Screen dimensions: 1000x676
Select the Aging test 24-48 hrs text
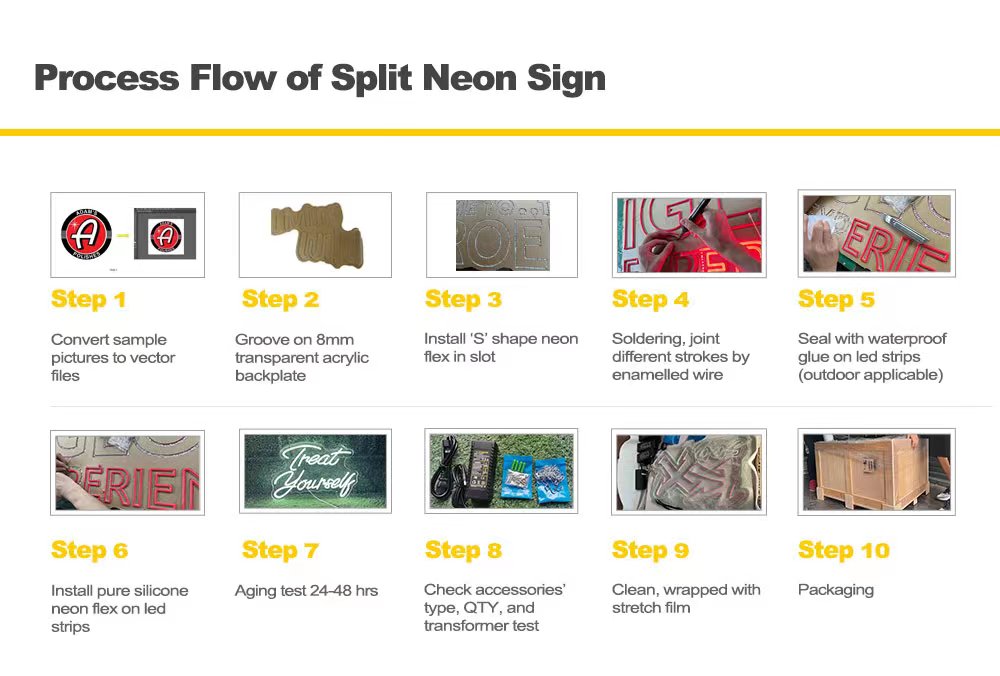pos(306,591)
